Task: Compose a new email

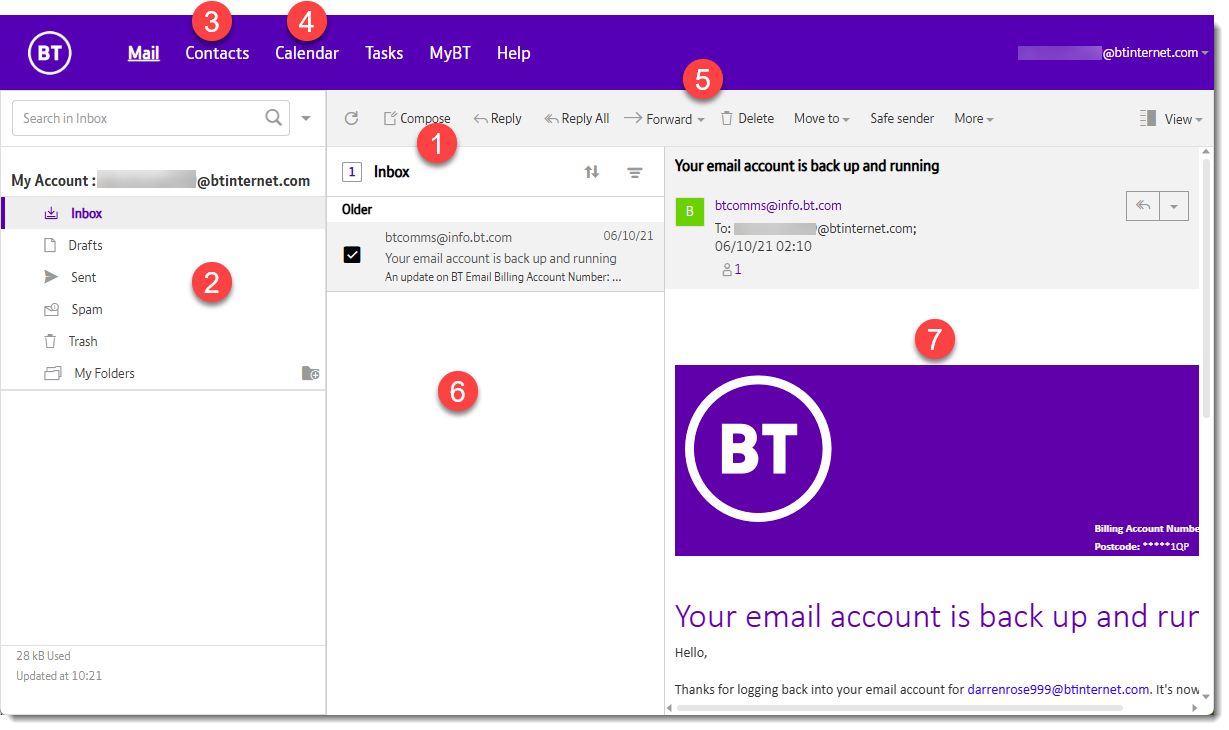Action: point(417,118)
